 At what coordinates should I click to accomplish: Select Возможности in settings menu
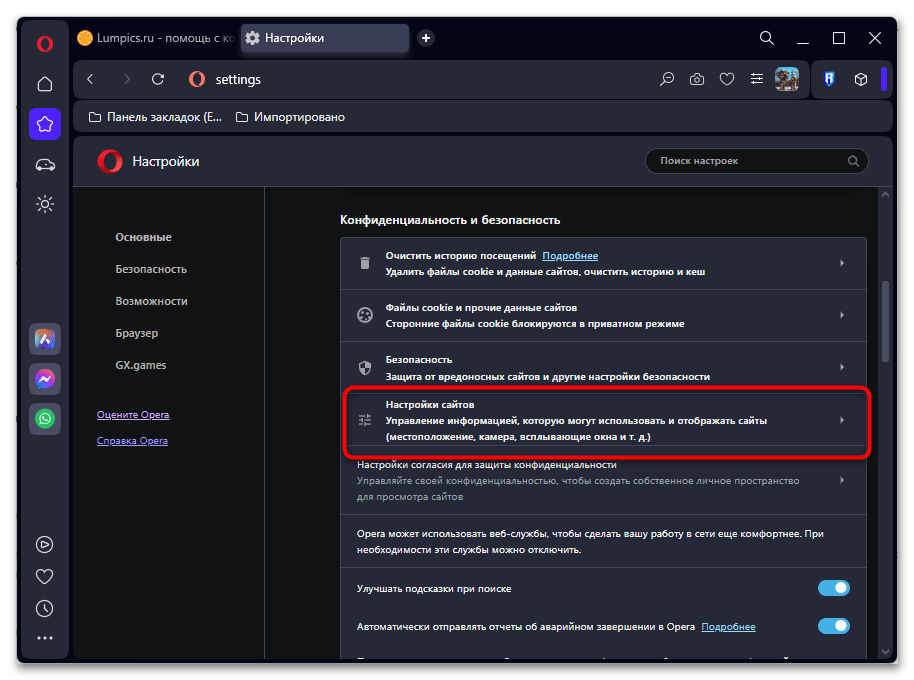(152, 301)
